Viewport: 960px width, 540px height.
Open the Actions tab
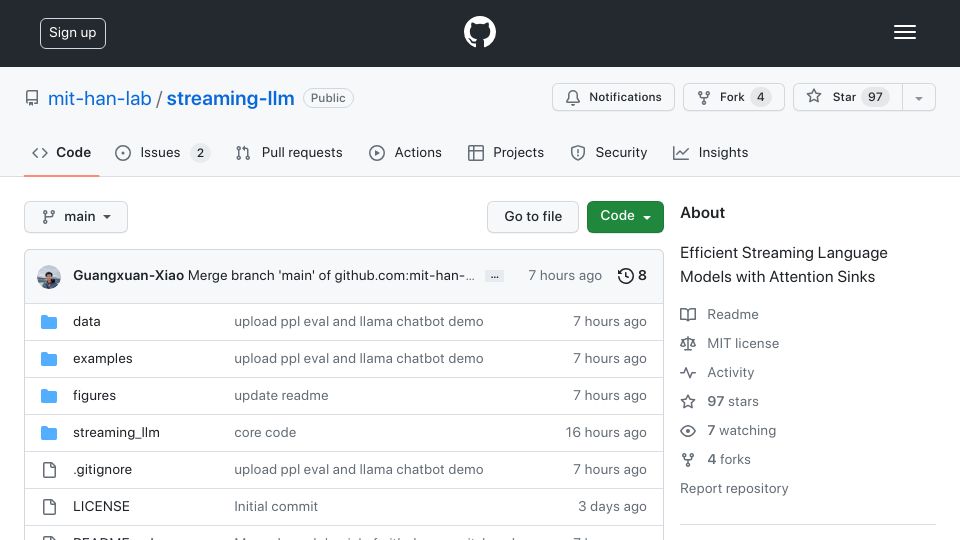pyautogui.click(x=405, y=152)
